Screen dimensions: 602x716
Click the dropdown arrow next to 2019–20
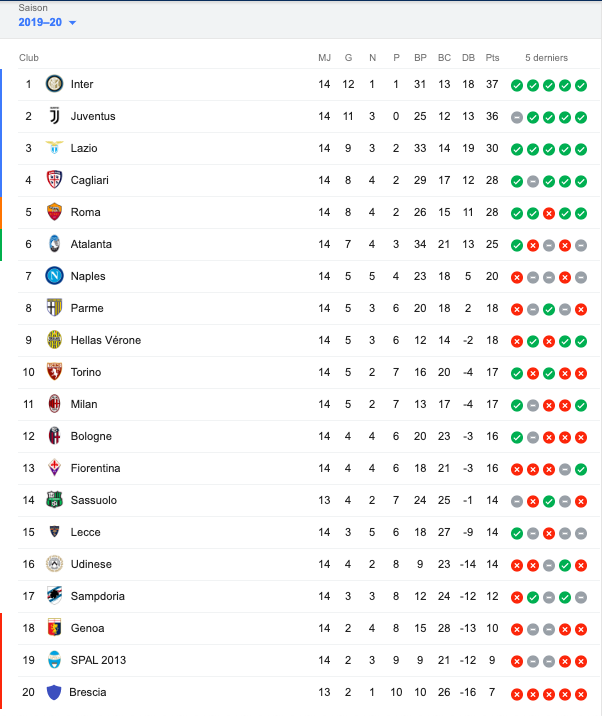[72, 23]
